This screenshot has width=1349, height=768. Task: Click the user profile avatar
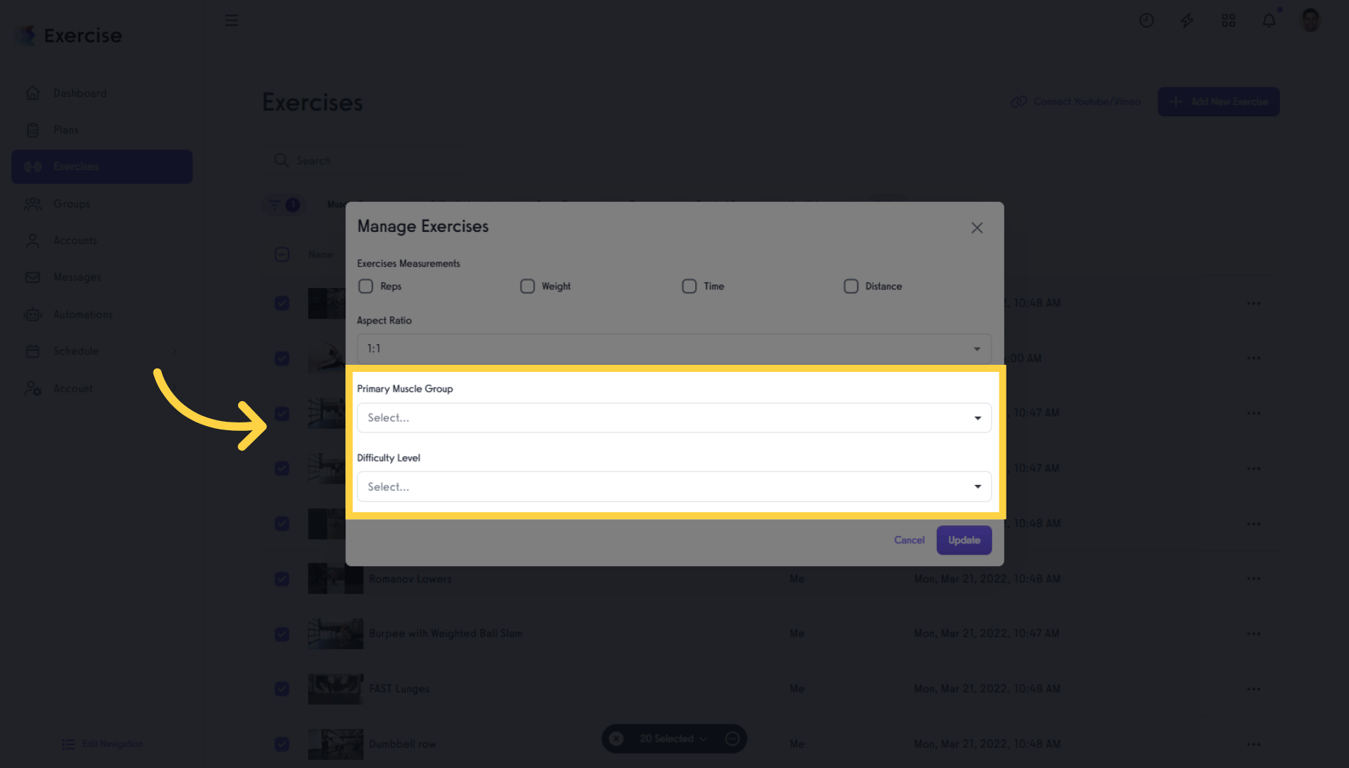pos(1310,20)
